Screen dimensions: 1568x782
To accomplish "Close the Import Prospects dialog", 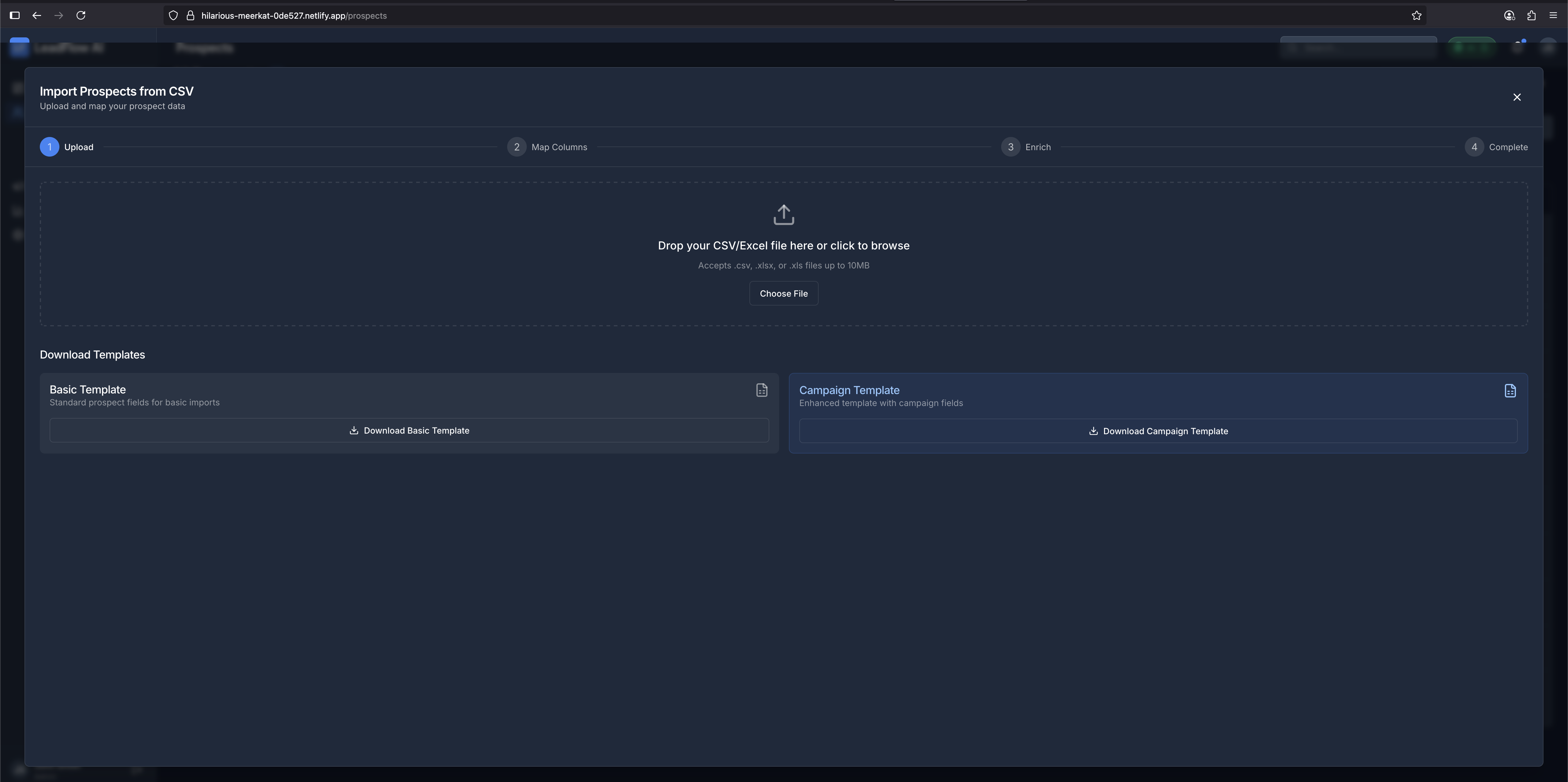I will (x=1516, y=97).
